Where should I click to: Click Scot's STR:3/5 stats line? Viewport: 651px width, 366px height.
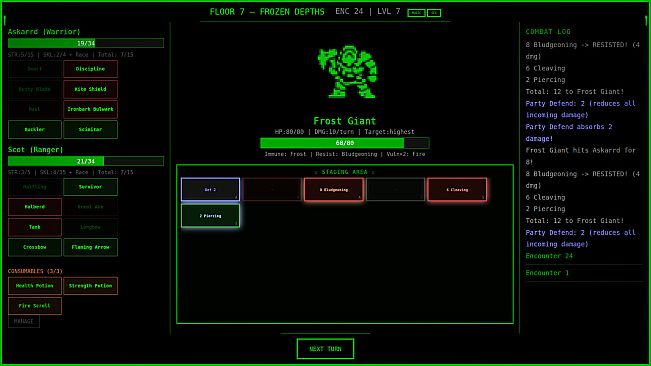pyautogui.click(x=71, y=172)
